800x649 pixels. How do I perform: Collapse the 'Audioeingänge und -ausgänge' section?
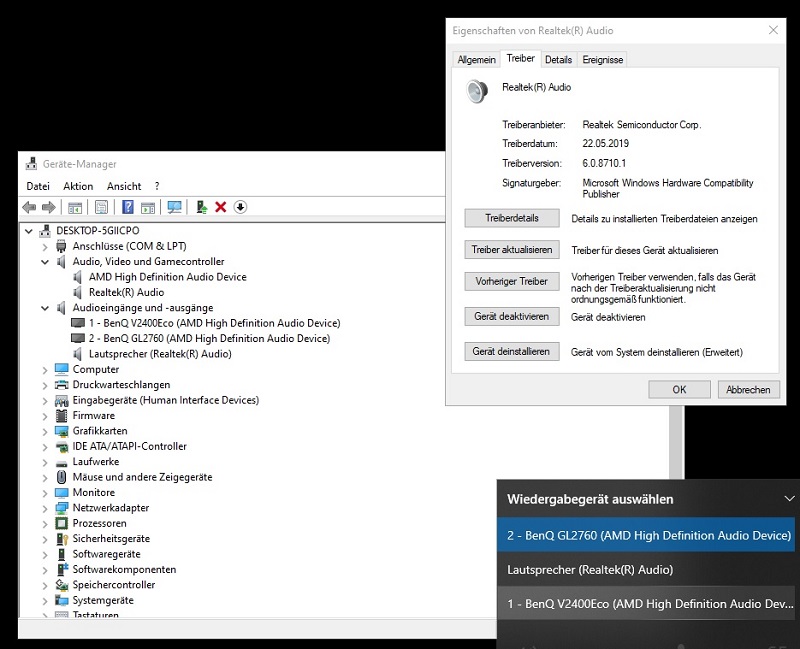[45, 307]
